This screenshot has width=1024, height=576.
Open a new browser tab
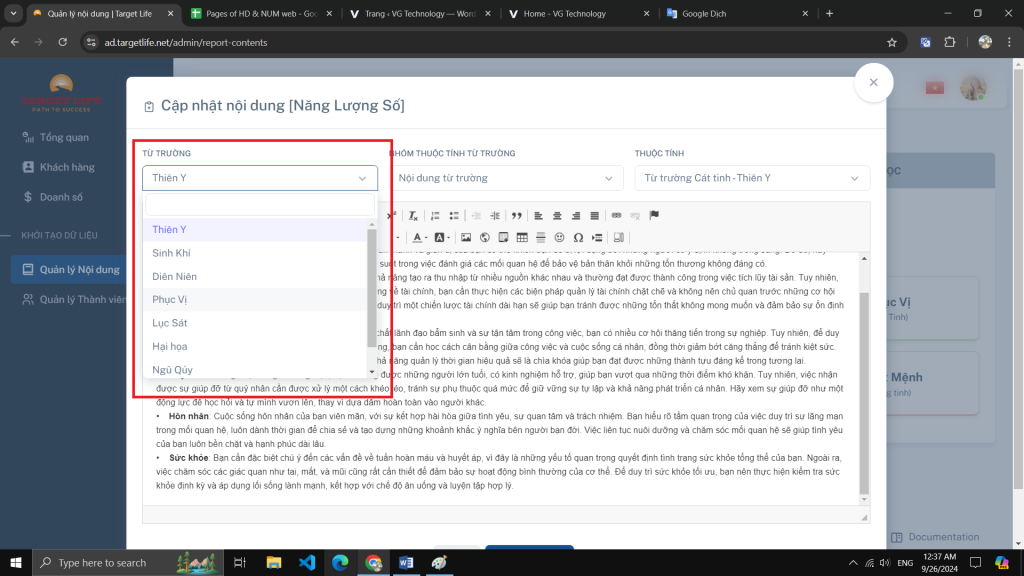(829, 13)
